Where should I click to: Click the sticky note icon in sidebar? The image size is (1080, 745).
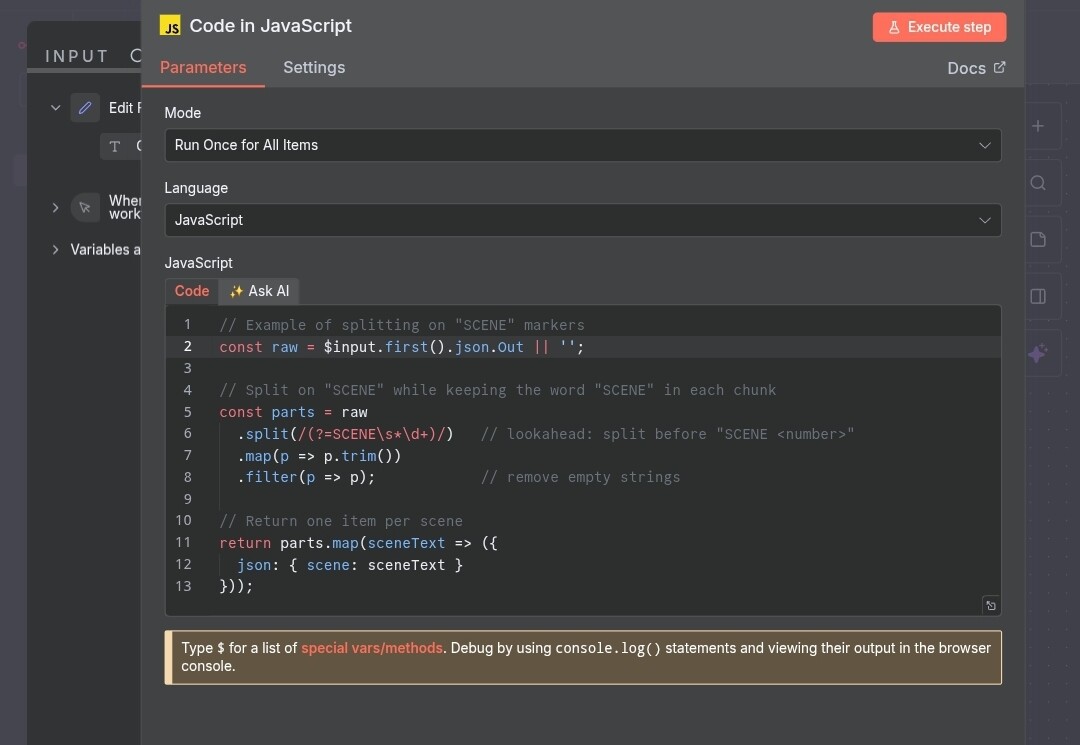pos(1038,240)
